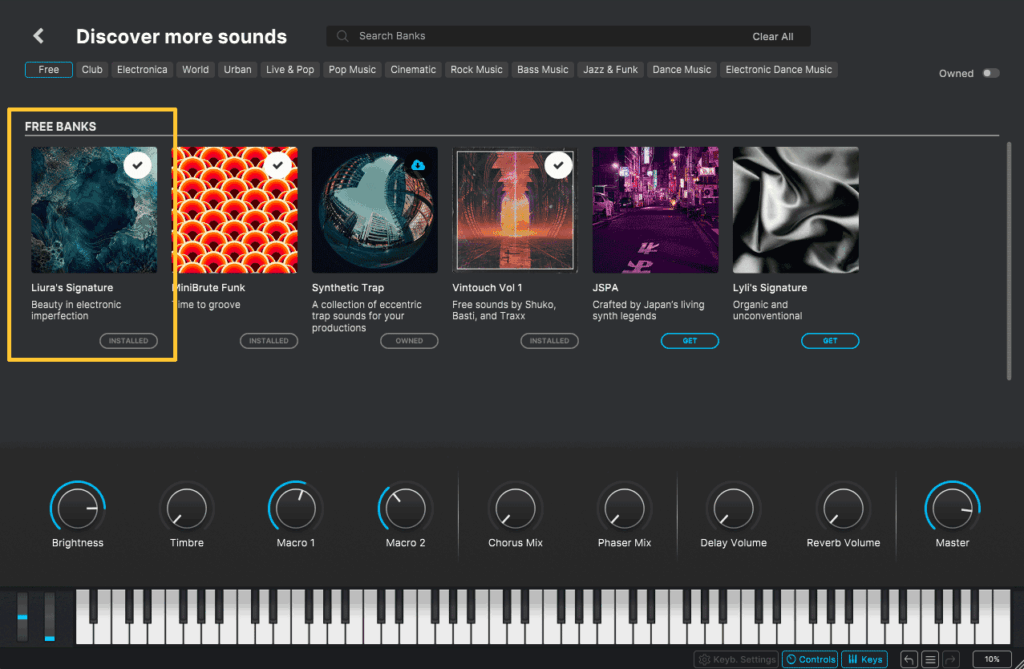This screenshot has width=1024, height=669.
Task: Open Keyb. Settings in the bottom bar
Action: point(737,659)
